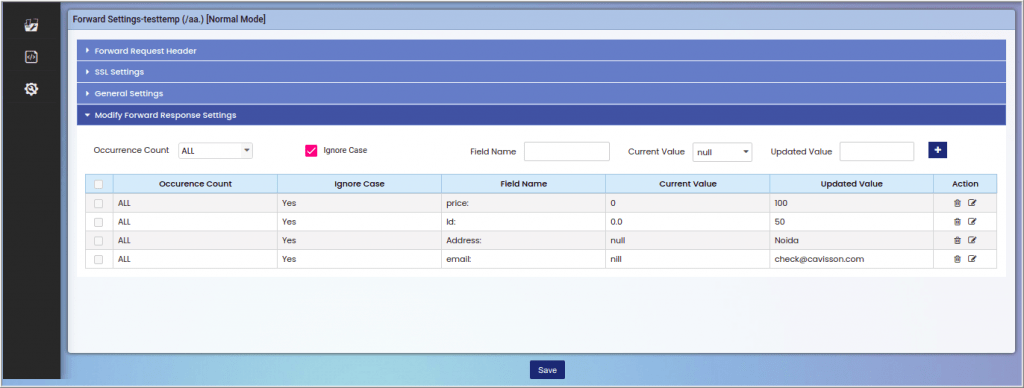The width and height of the screenshot is (1024, 388).
Task: Select the Id: row checkbox
Action: (x=99, y=222)
